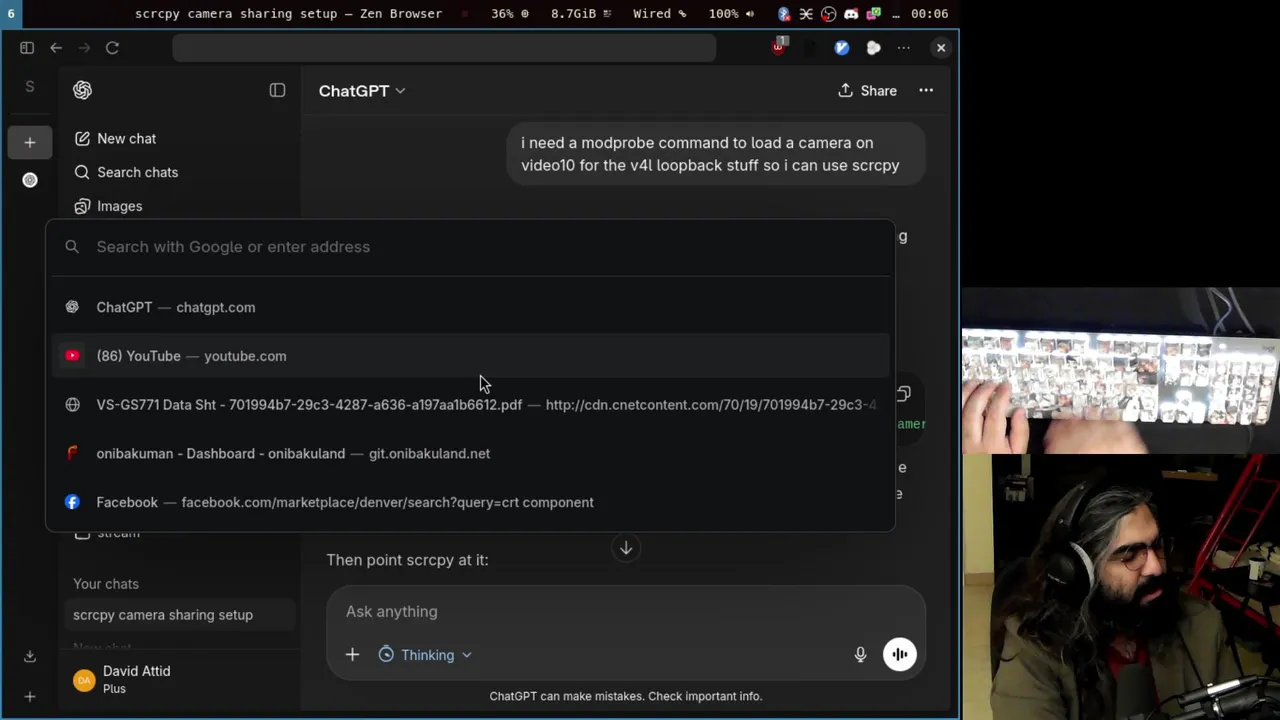Reload the page with the refresh icon
Image resolution: width=1280 pixels, height=720 pixels.
[x=112, y=48]
